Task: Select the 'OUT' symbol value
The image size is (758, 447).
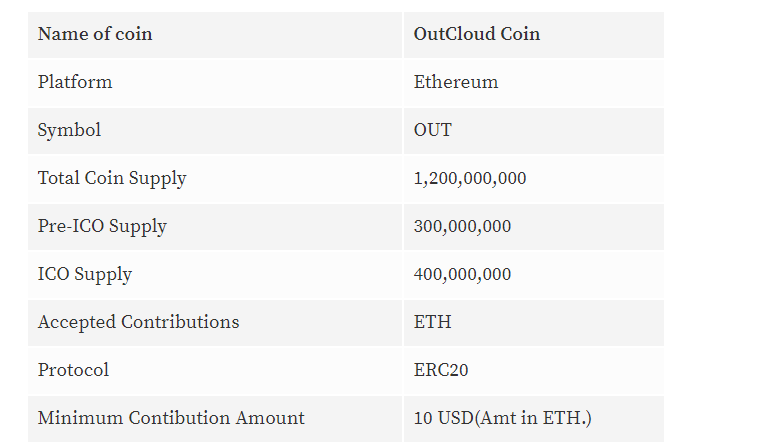Action: click(433, 130)
